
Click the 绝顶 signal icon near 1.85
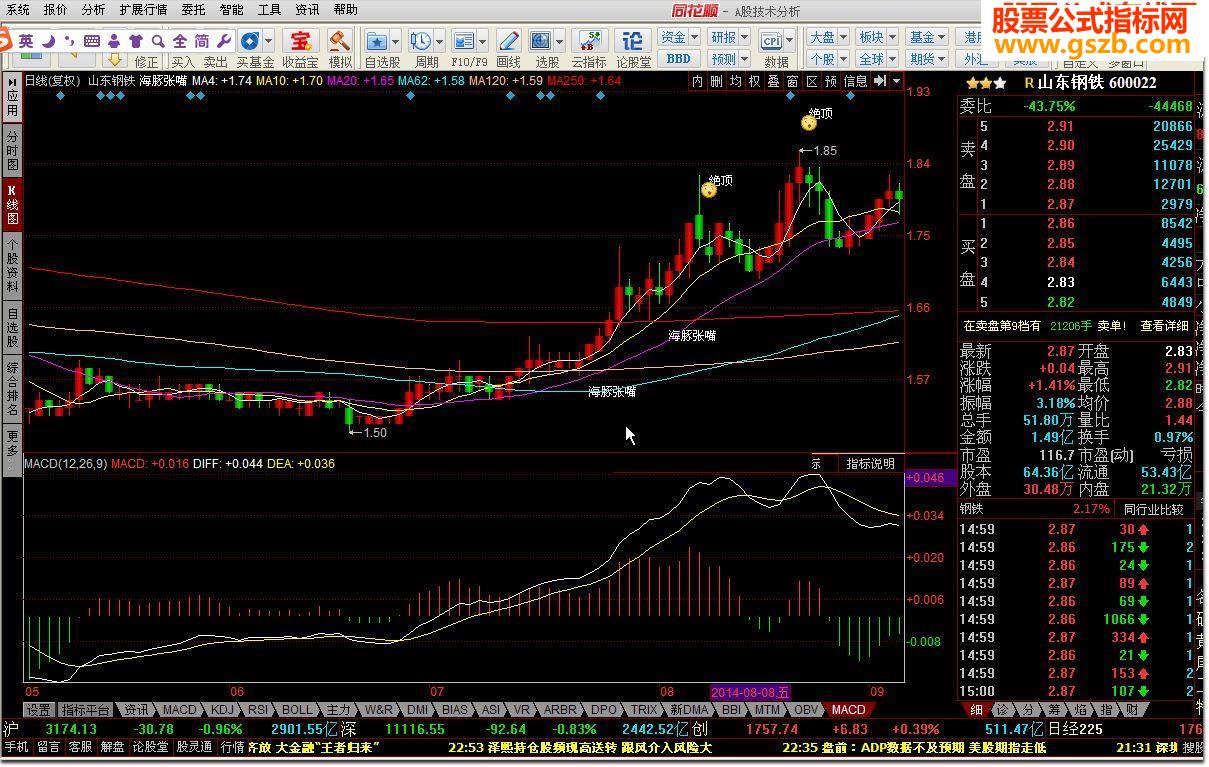pos(808,123)
